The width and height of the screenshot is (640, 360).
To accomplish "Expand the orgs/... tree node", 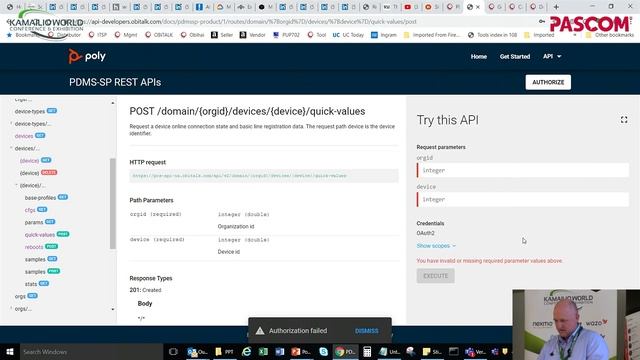I will coord(11,309).
